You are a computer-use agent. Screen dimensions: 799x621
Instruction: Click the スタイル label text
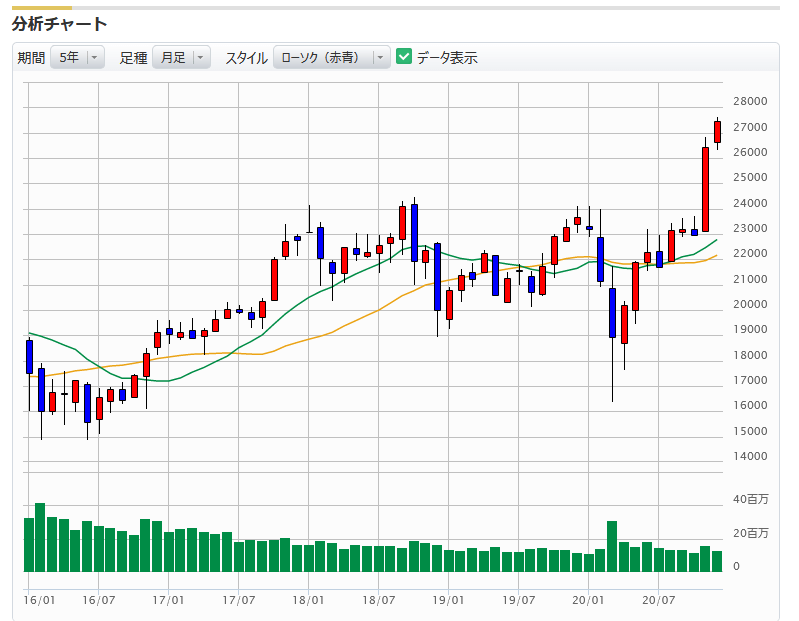(245, 58)
